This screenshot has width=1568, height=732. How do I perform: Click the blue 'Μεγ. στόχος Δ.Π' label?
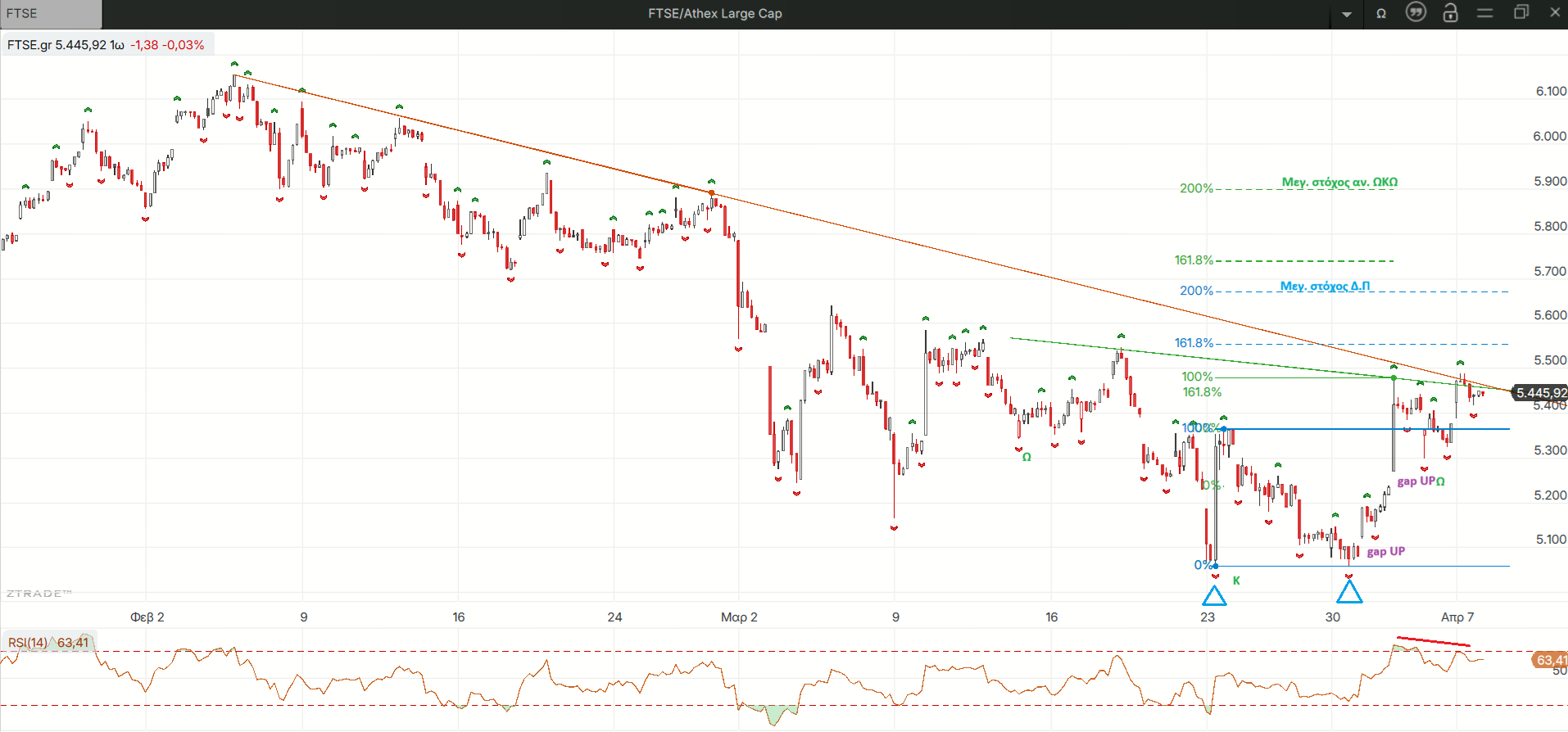(1325, 286)
